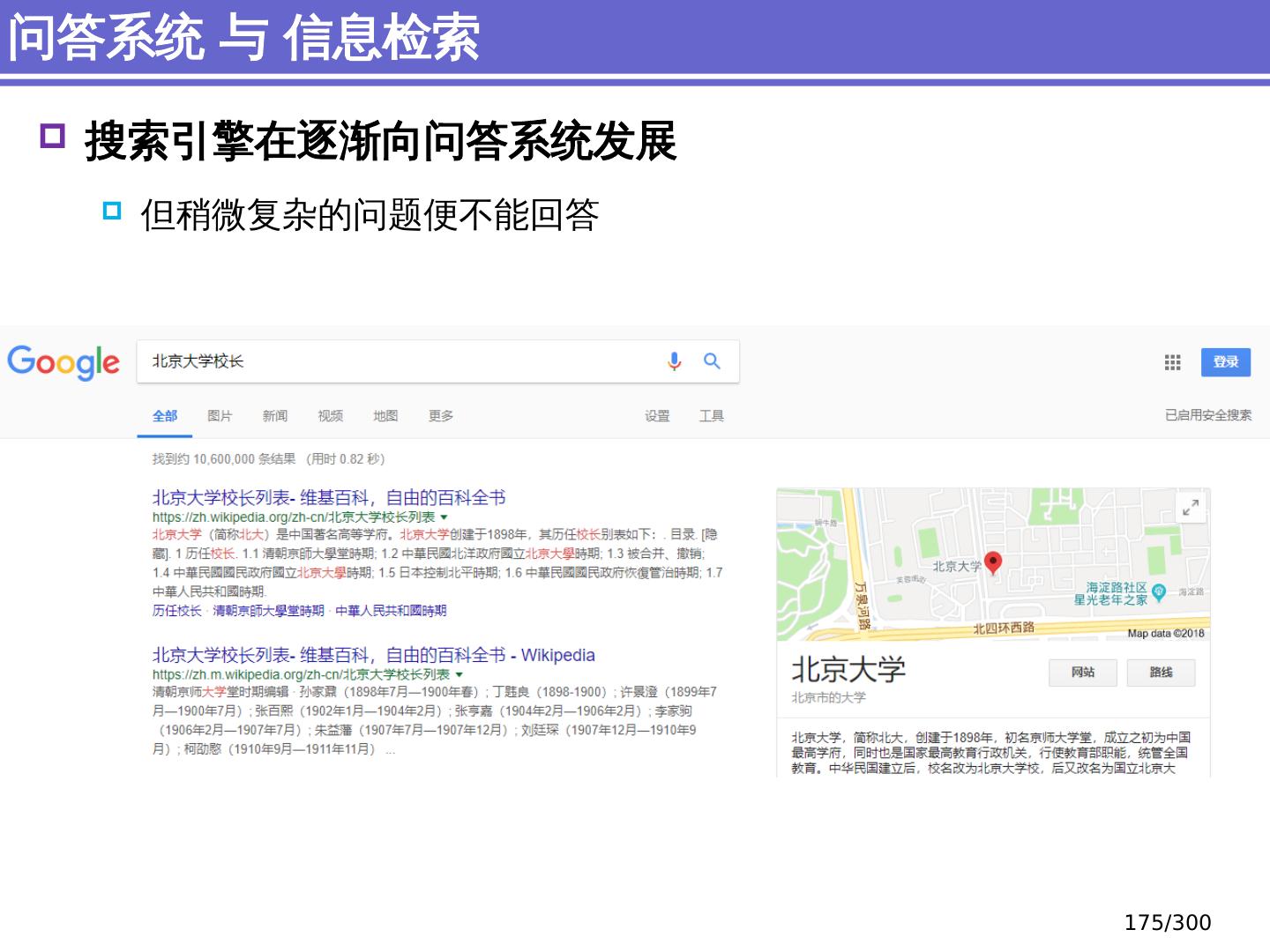Screen dimensions: 1270x952
Task: Click the 海淀路社区 map marker icon
Action: (x=1159, y=592)
